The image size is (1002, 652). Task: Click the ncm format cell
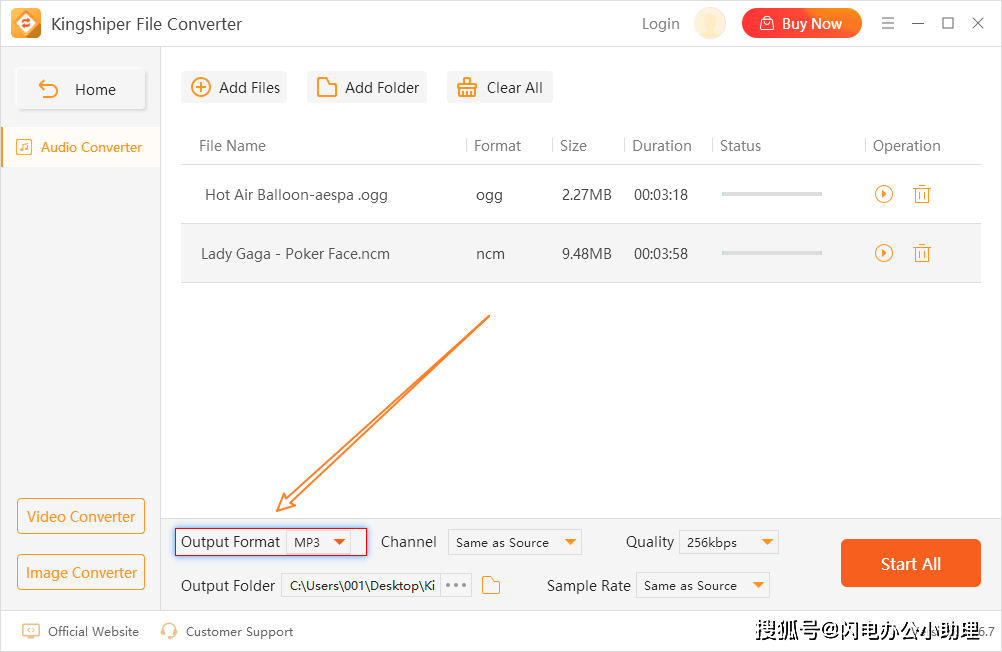[490, 254]
